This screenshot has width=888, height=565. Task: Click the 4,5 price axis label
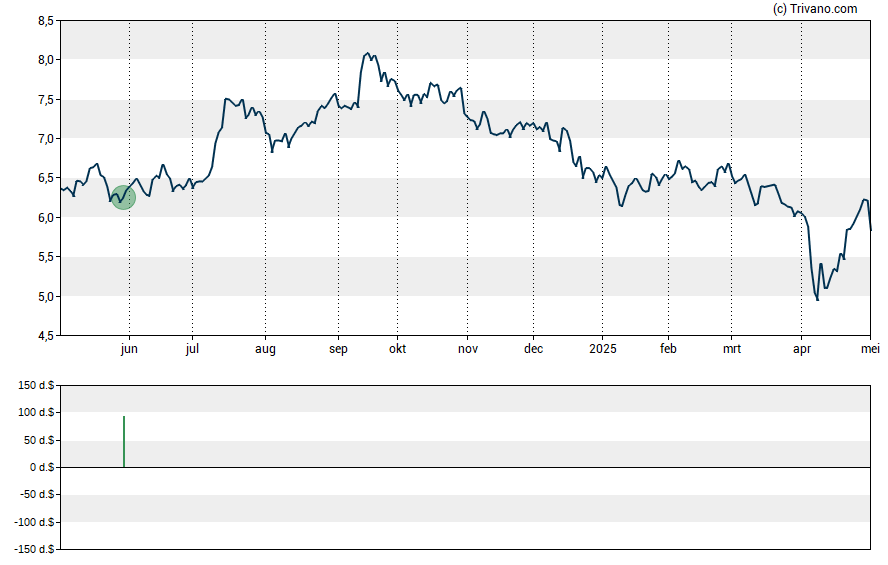pyautogui.click(x=46, y=336)
